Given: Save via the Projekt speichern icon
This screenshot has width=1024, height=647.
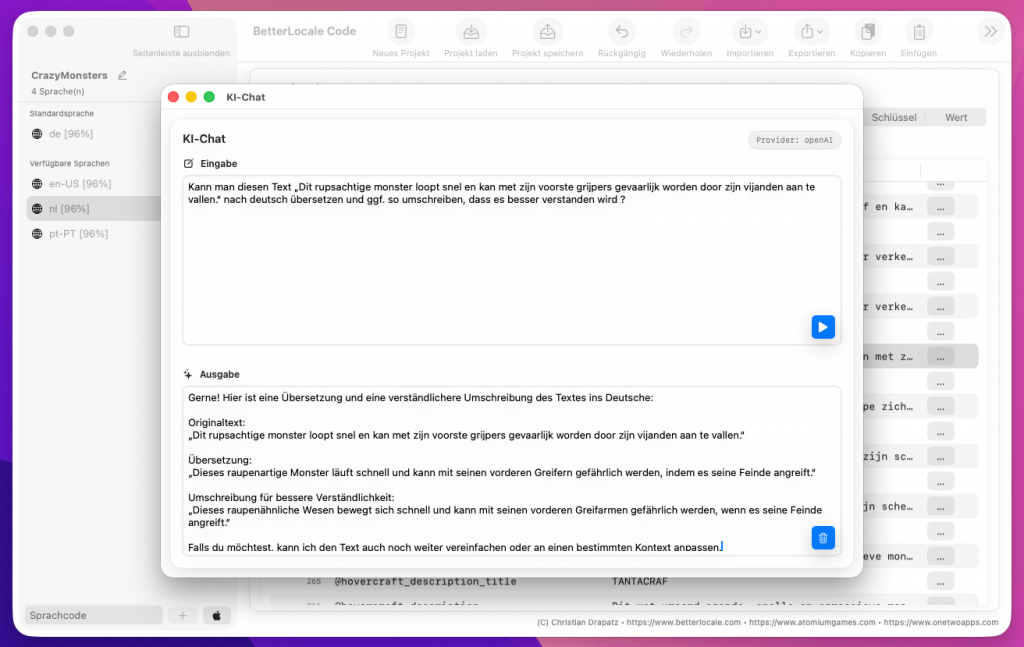Looking at the screenshot, I should [x=547, y=31].
